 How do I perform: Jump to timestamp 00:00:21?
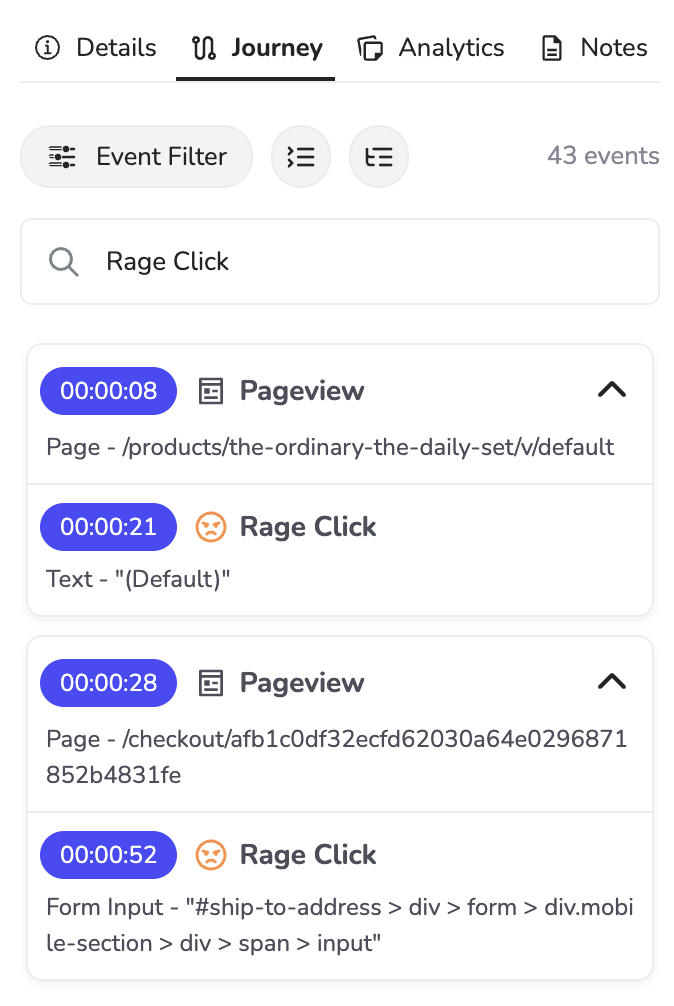pos(108,527)
